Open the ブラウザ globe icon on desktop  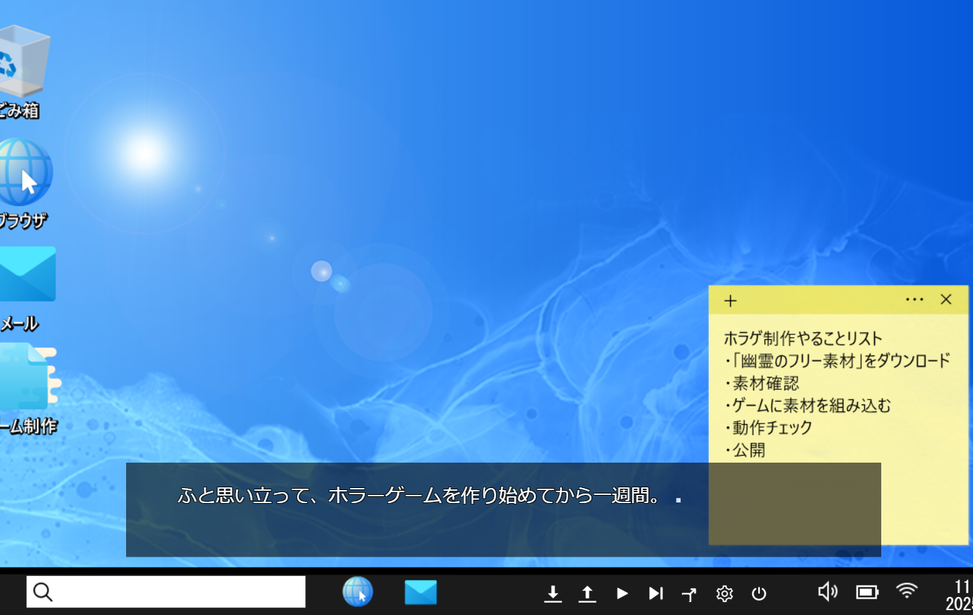[x=22, y=172]
